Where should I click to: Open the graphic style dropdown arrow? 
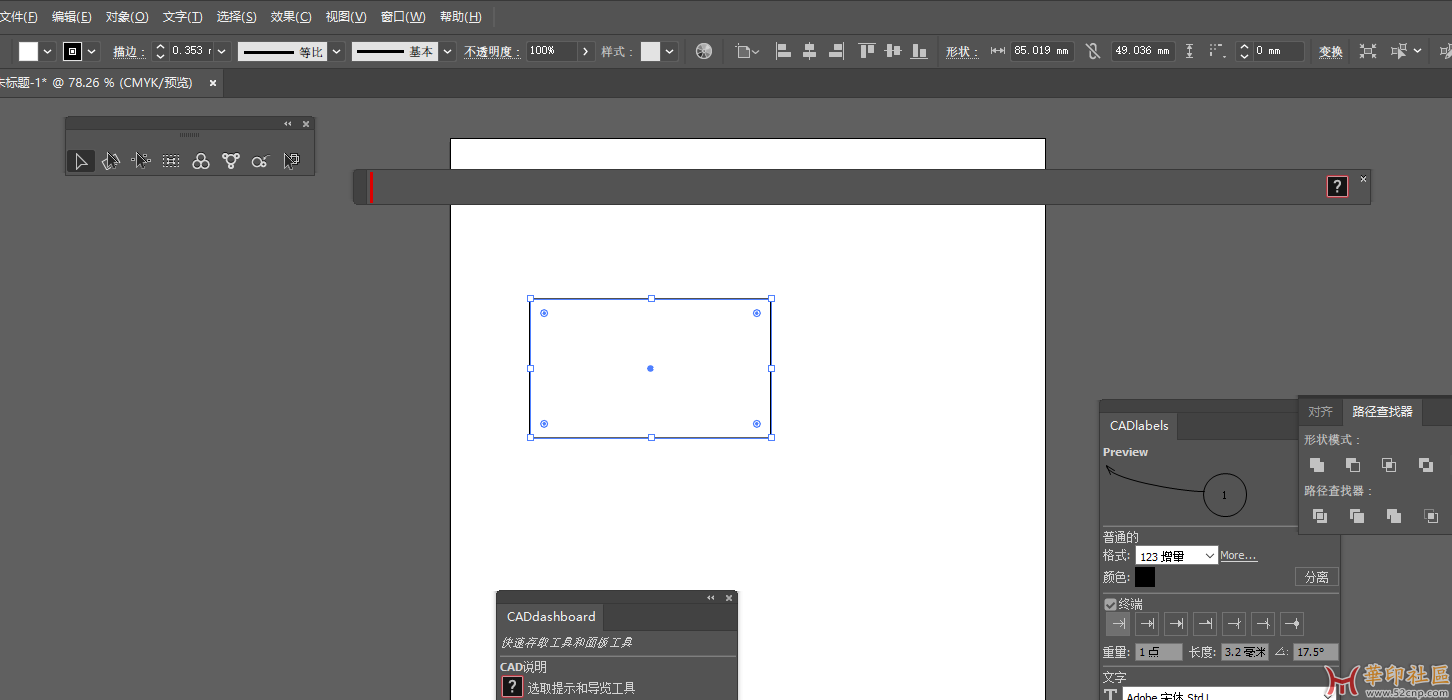point(670,51)
